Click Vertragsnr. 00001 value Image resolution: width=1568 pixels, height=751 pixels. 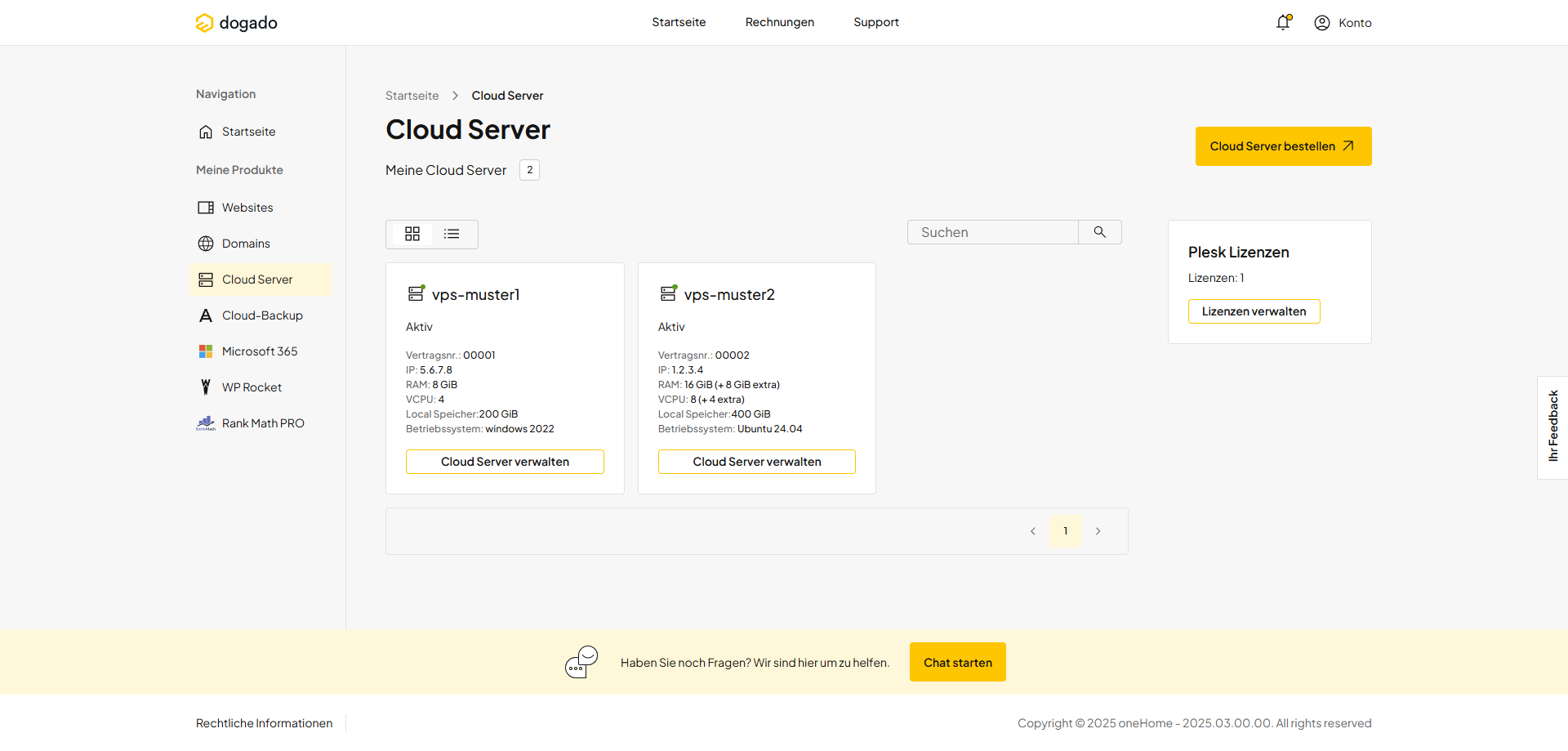point(479,355)
